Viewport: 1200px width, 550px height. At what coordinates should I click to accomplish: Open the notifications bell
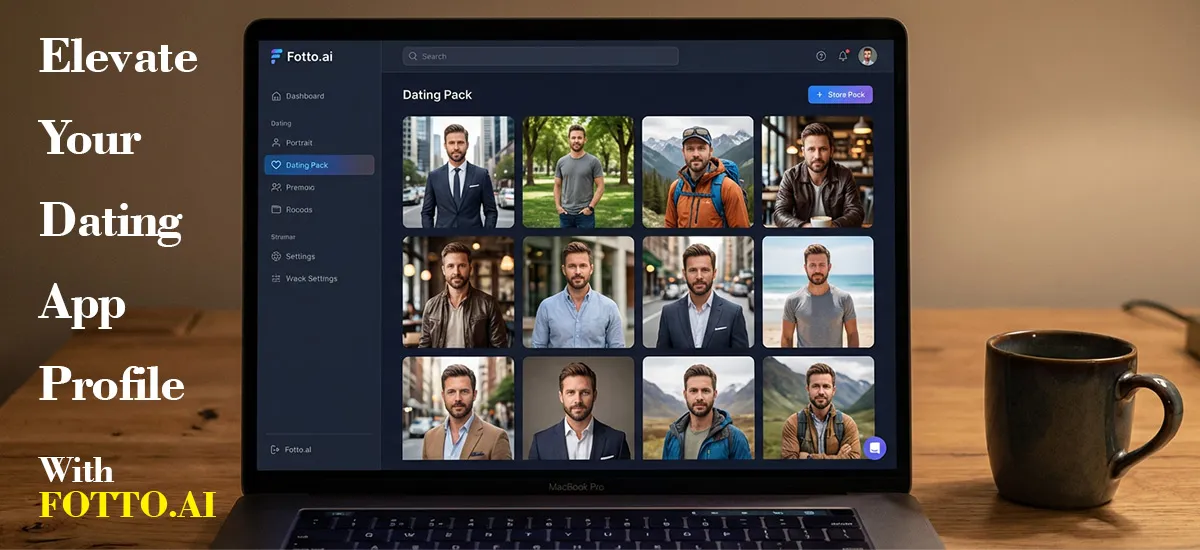[x=843, y=56]
